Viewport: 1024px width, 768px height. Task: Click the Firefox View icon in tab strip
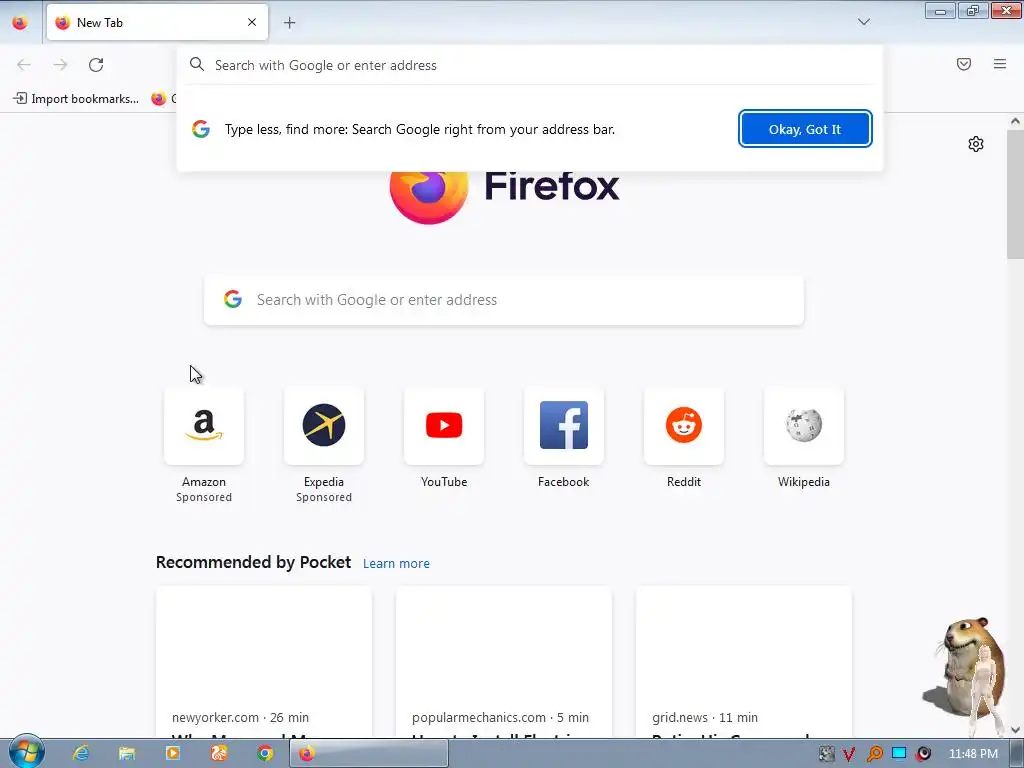(20, 23)
